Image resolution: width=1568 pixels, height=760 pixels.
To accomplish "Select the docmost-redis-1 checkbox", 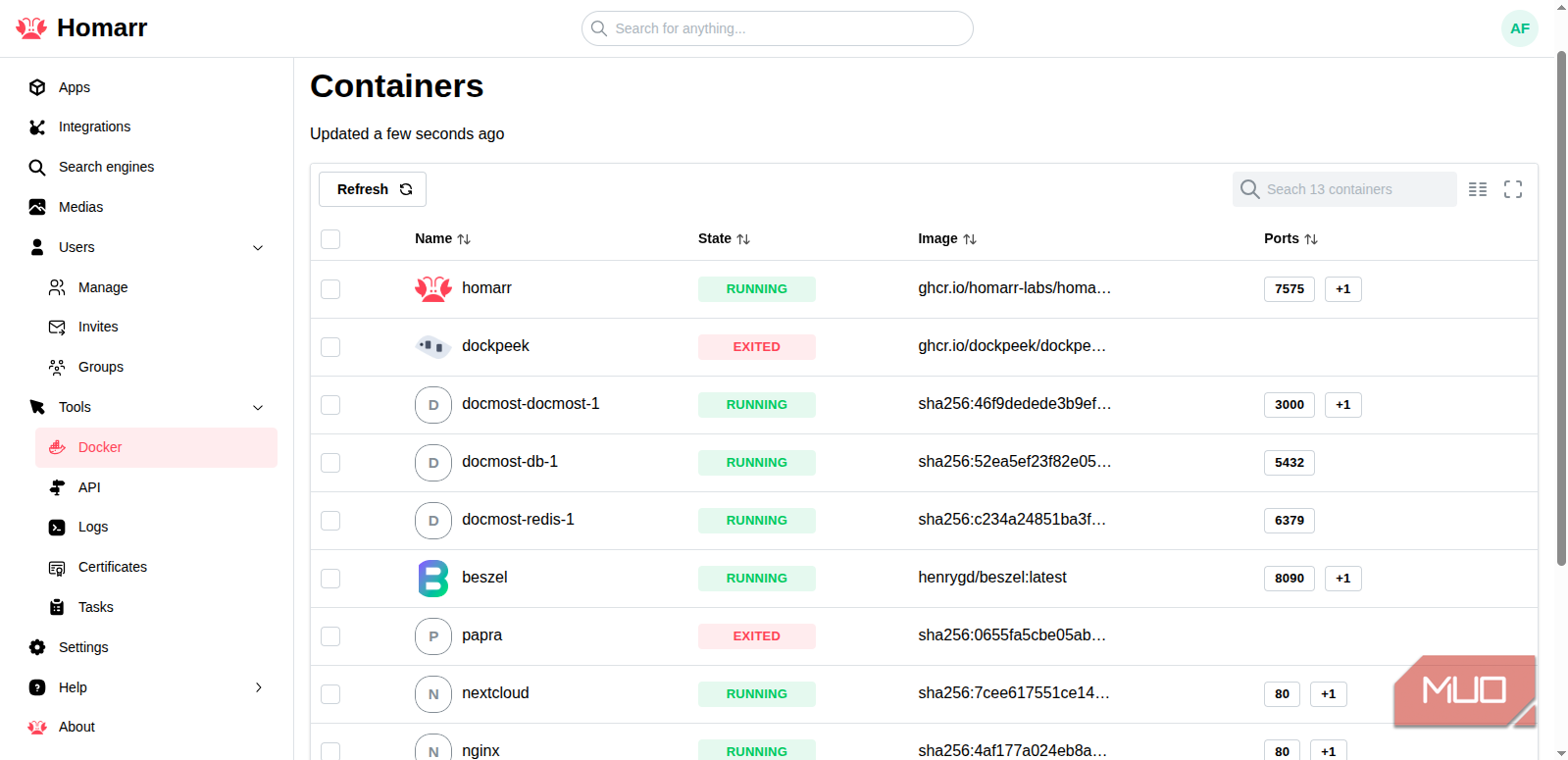I will pyautogui.click(x=330, y=521).
